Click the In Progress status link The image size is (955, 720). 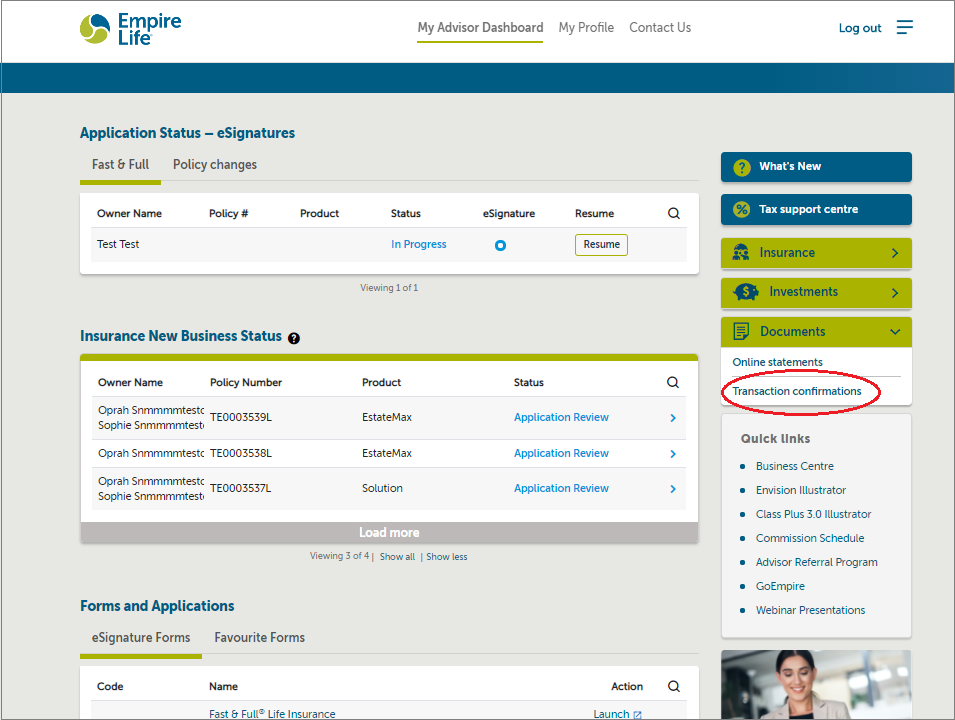click(x=418, y=244)
